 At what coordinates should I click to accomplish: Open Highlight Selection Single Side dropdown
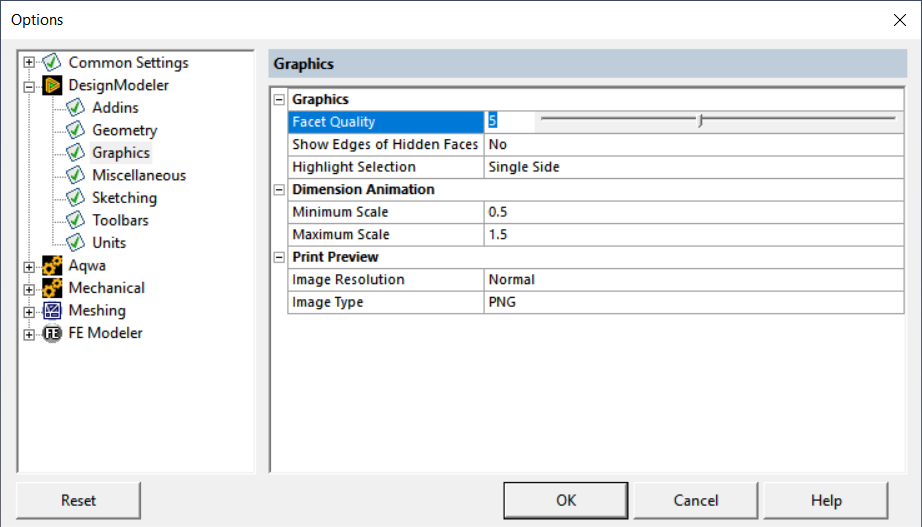coord(694,167)
